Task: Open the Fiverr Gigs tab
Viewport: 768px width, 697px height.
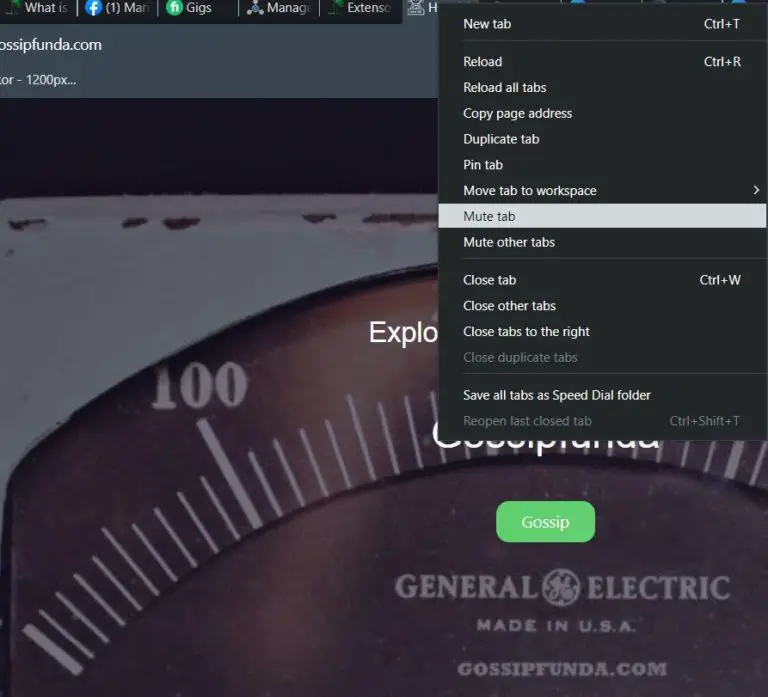Action: [198, 8]
